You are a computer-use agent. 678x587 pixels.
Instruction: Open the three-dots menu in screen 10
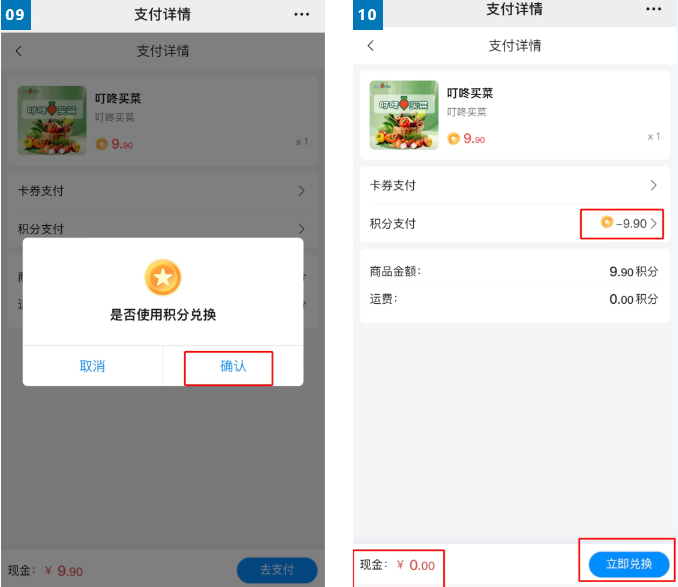653,9
